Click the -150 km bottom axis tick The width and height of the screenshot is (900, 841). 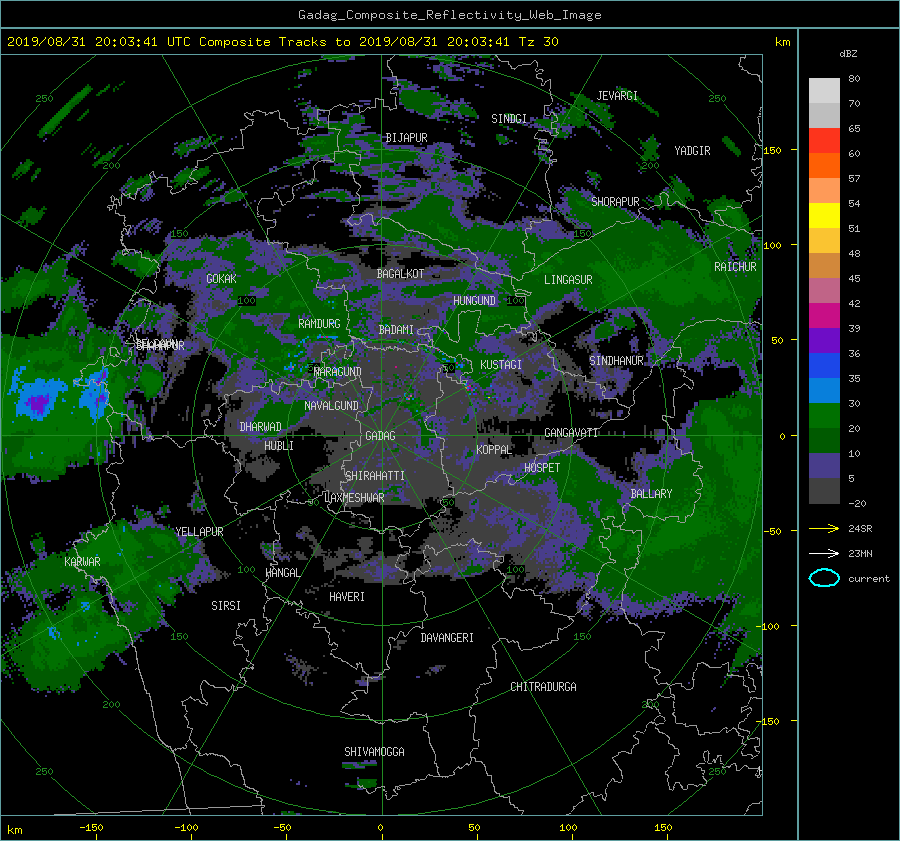coord(91,827)
